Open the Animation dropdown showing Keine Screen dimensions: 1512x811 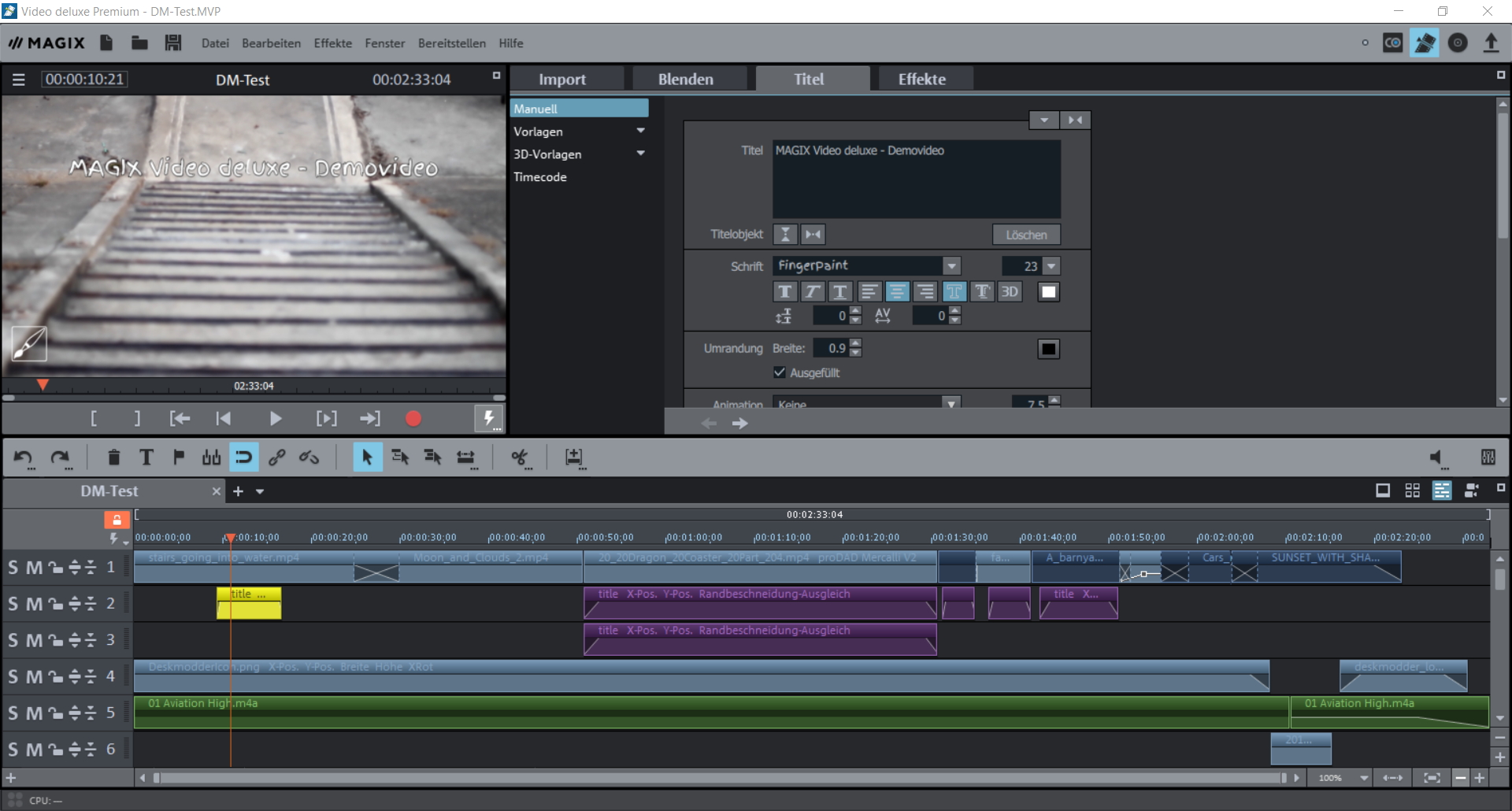(x=951, y=403)
